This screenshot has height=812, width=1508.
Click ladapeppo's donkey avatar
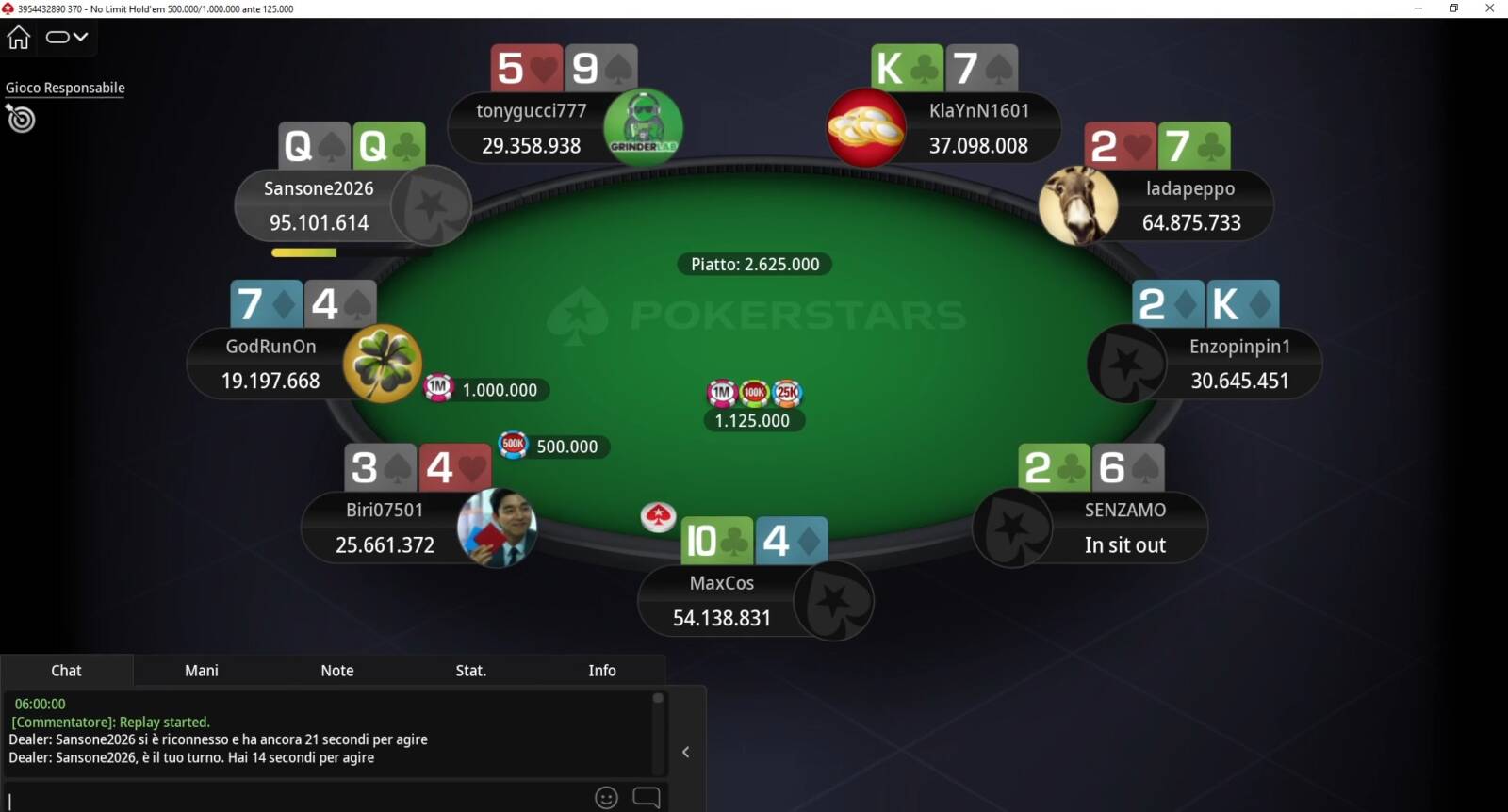[1077, 205]
